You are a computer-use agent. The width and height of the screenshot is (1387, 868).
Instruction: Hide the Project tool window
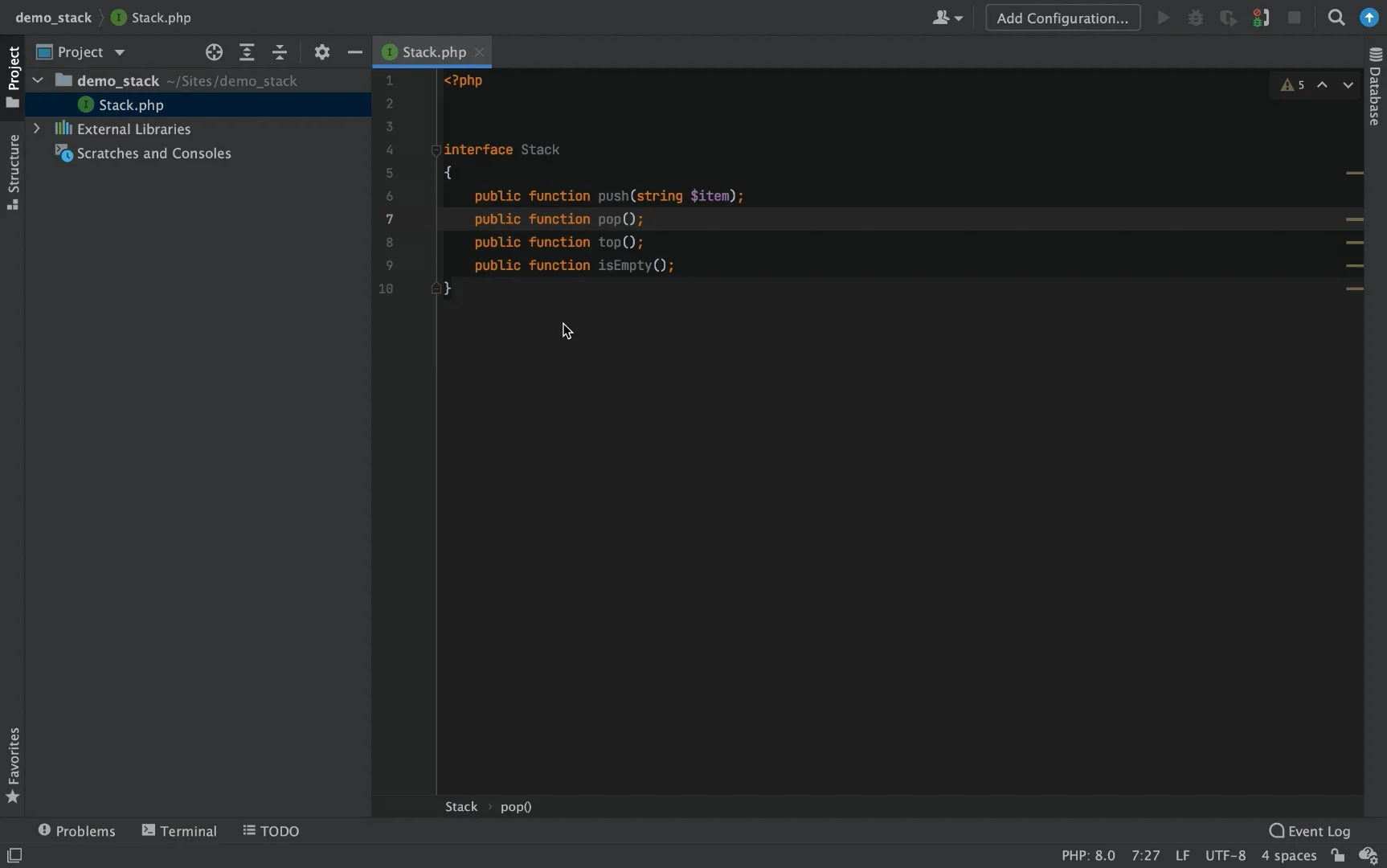[354, 52]
